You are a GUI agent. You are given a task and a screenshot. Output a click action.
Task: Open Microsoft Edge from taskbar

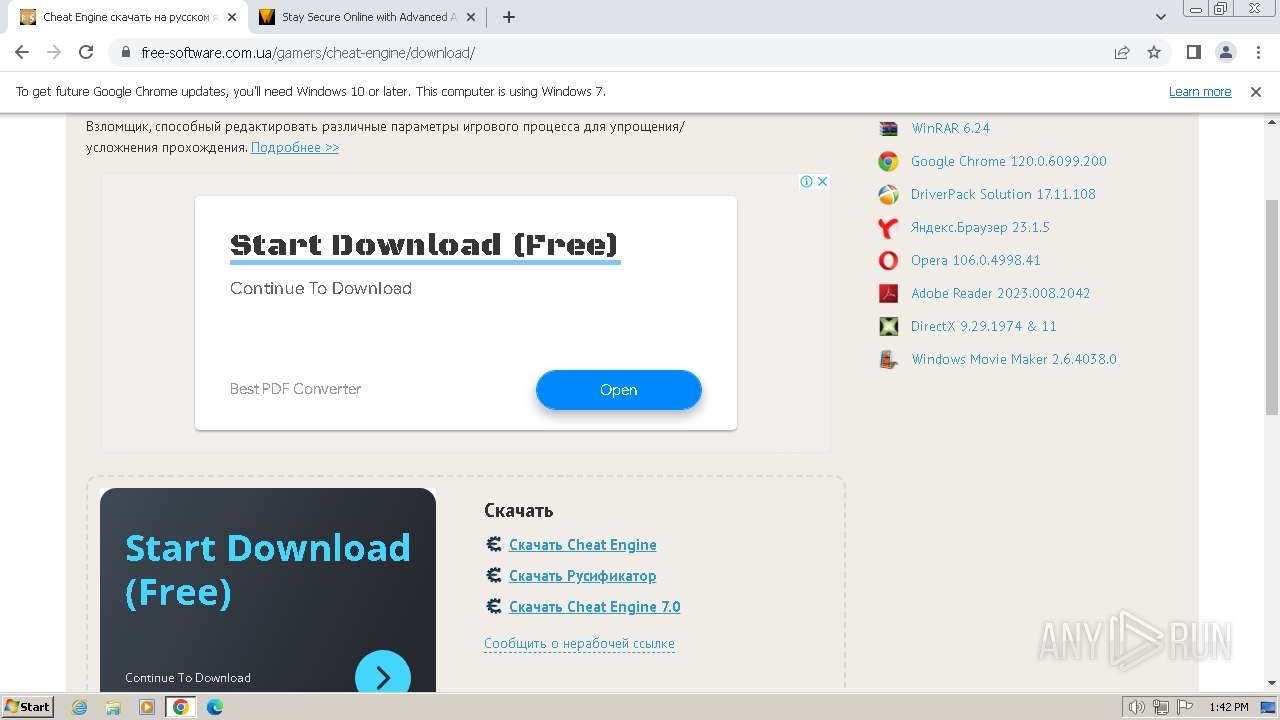[214, 707]
